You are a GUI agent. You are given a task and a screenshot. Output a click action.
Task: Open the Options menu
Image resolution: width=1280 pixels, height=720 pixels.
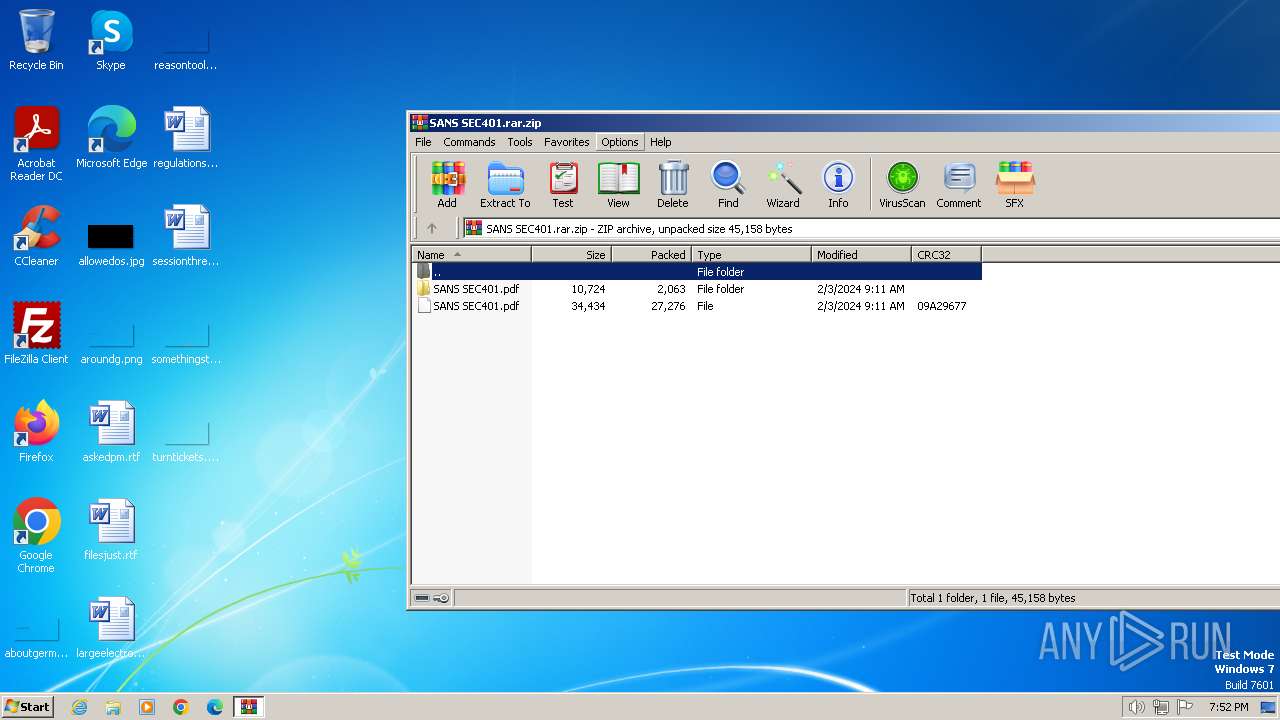point(620,142)
